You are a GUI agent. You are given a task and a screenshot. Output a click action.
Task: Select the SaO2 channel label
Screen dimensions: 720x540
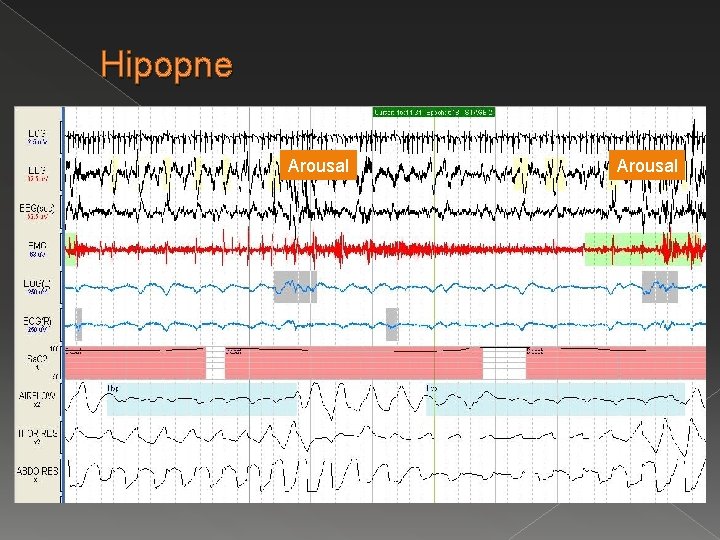37,360
